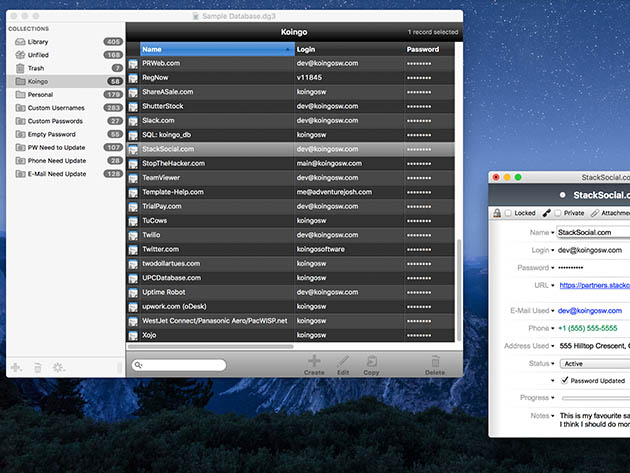
Task: Select the ShutterStock row
Action: (291, 106)
